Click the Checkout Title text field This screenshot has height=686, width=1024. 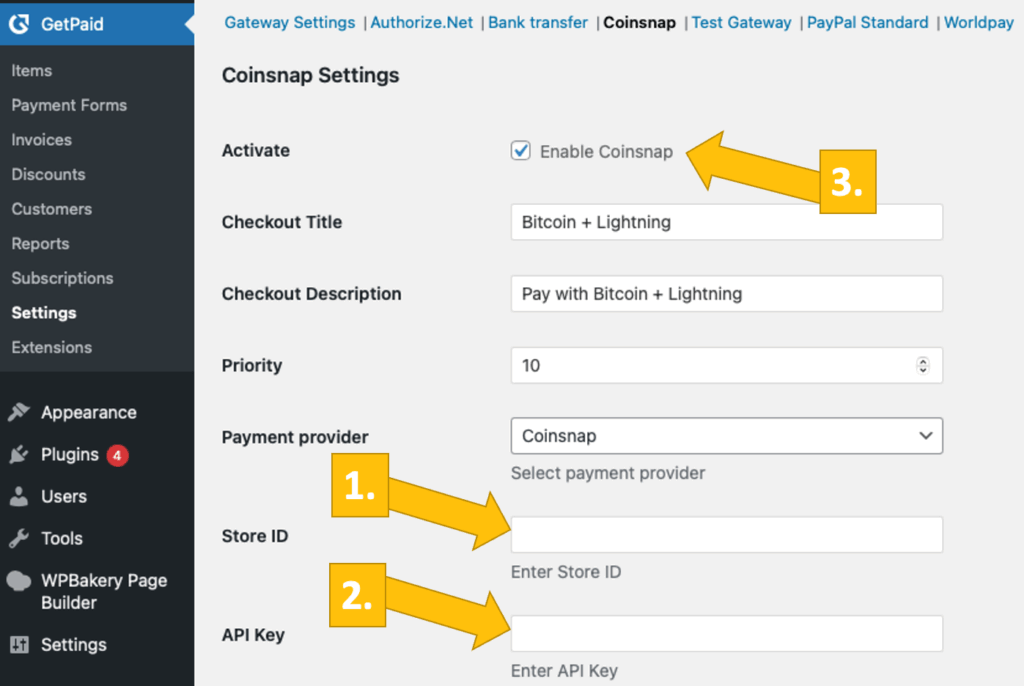[726, 222]
